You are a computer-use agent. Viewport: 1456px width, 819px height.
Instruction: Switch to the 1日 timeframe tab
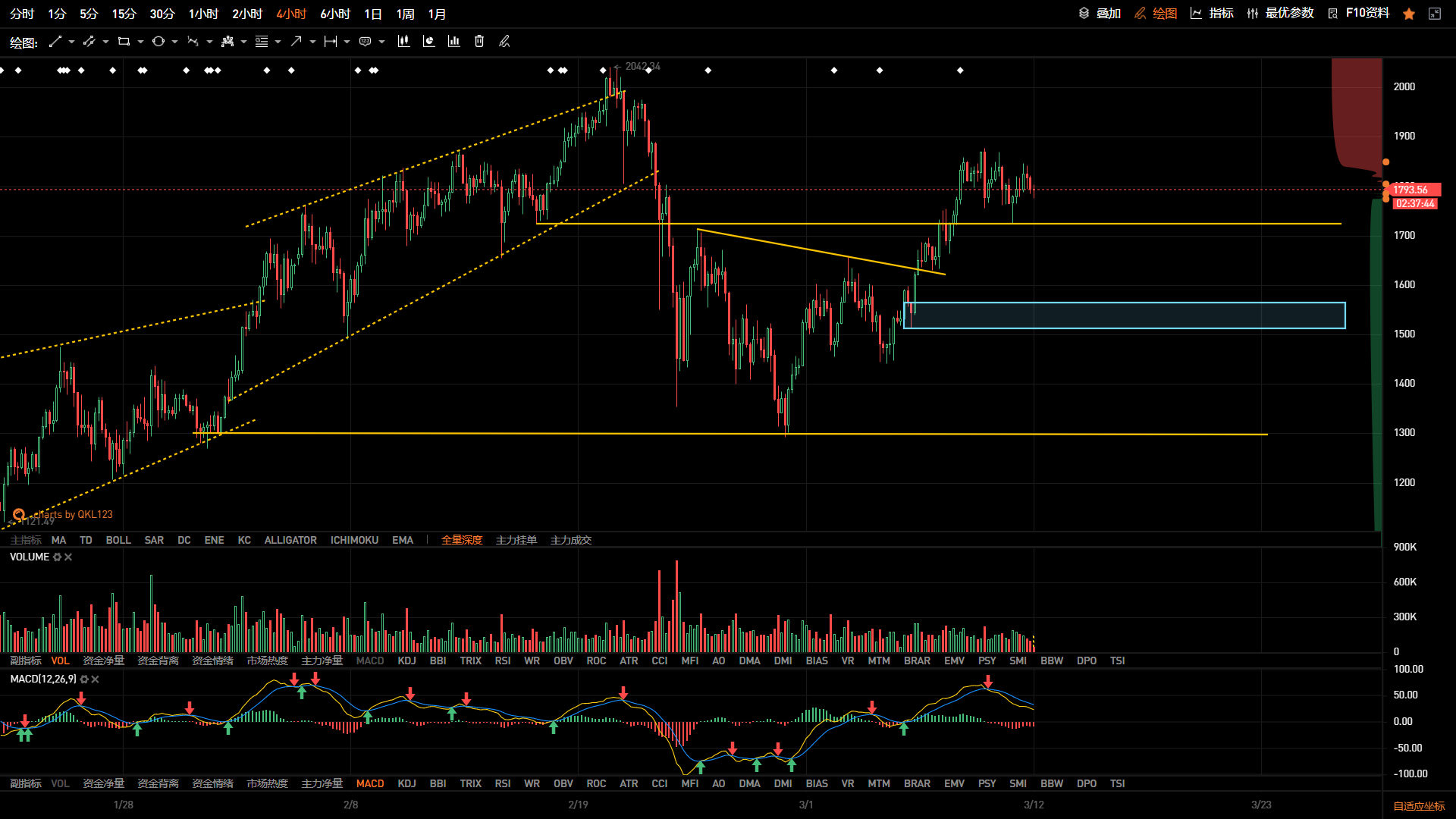[372, 14]
